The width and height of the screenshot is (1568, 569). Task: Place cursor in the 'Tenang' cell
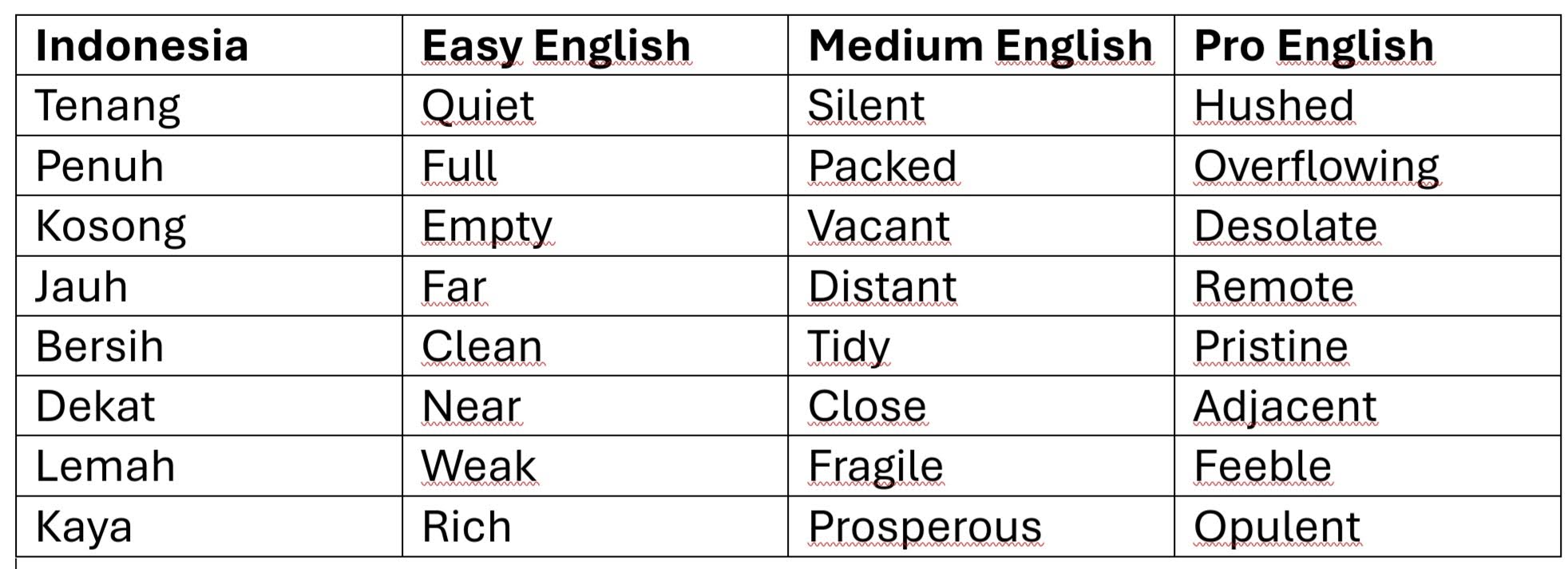pyautogui.click(x=108, y=105)
